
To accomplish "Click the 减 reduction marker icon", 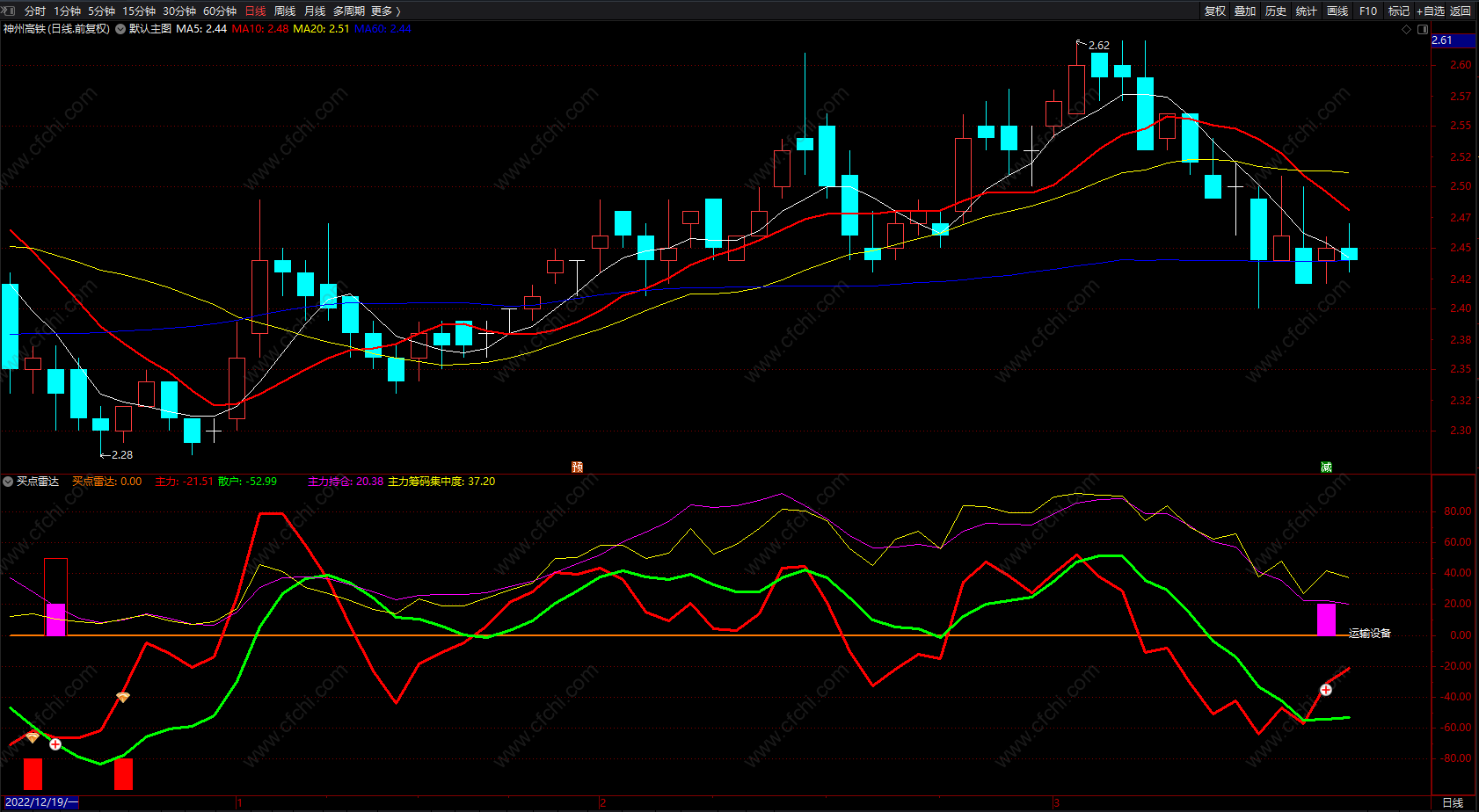I will click(1326, 467).
